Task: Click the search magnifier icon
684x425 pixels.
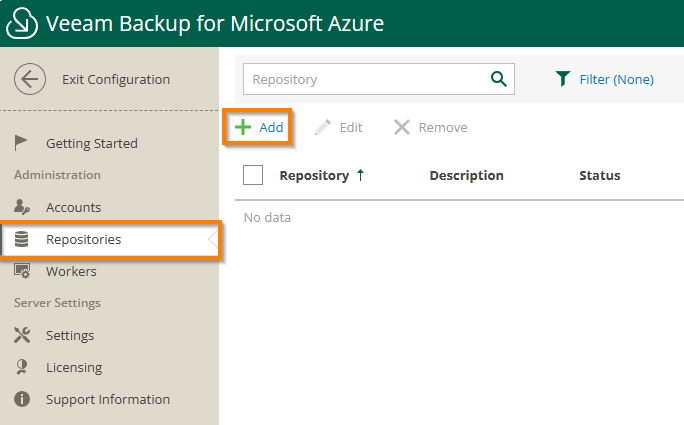Action: click(x=498, y=79)
